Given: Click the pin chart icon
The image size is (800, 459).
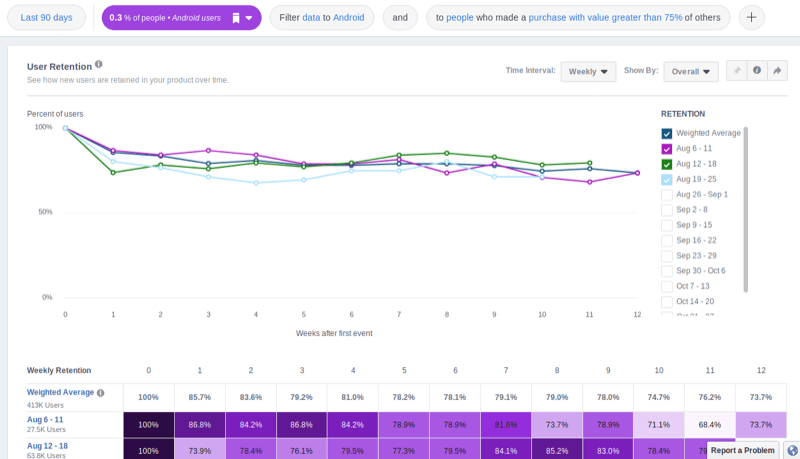Looking at the screenshot, I should tap(737, 71).
